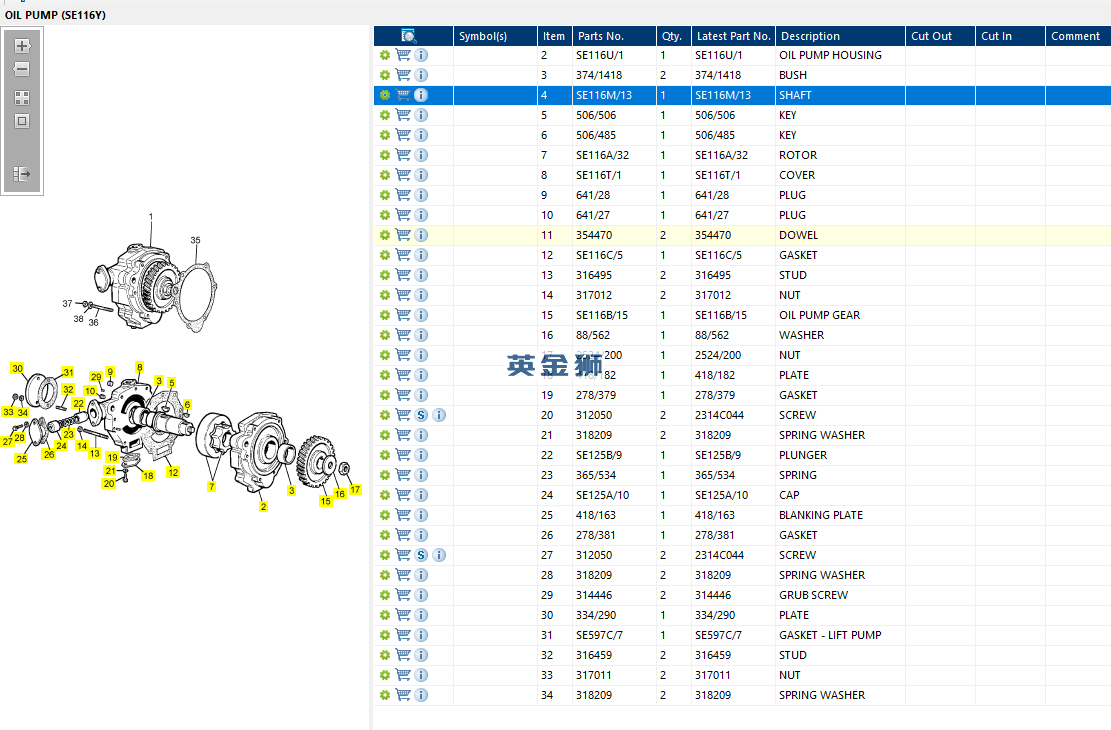
Task: Select callout 30 in the pump diagram
Action: (x=18, y=369)
